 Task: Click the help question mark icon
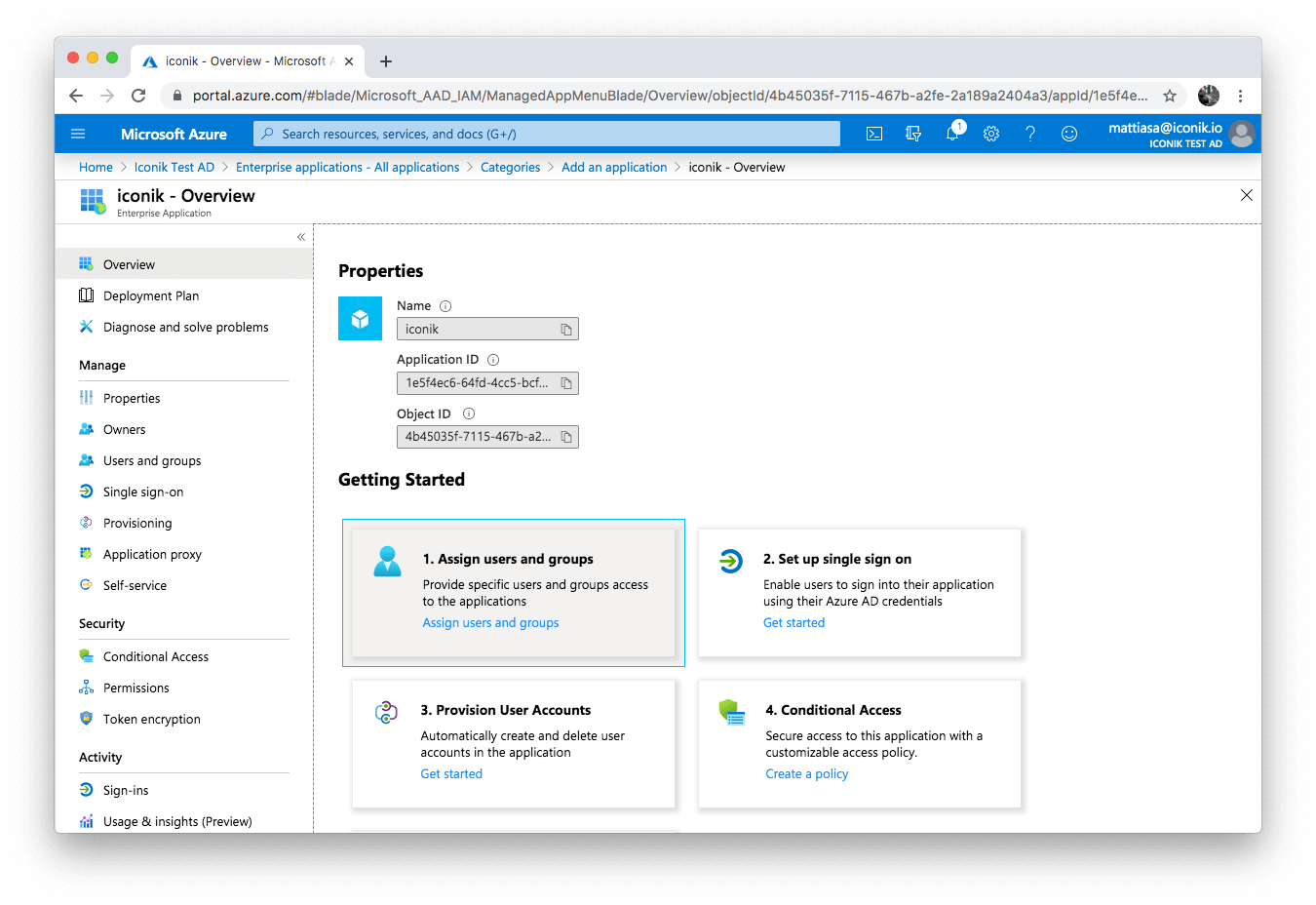[1030, 134]
